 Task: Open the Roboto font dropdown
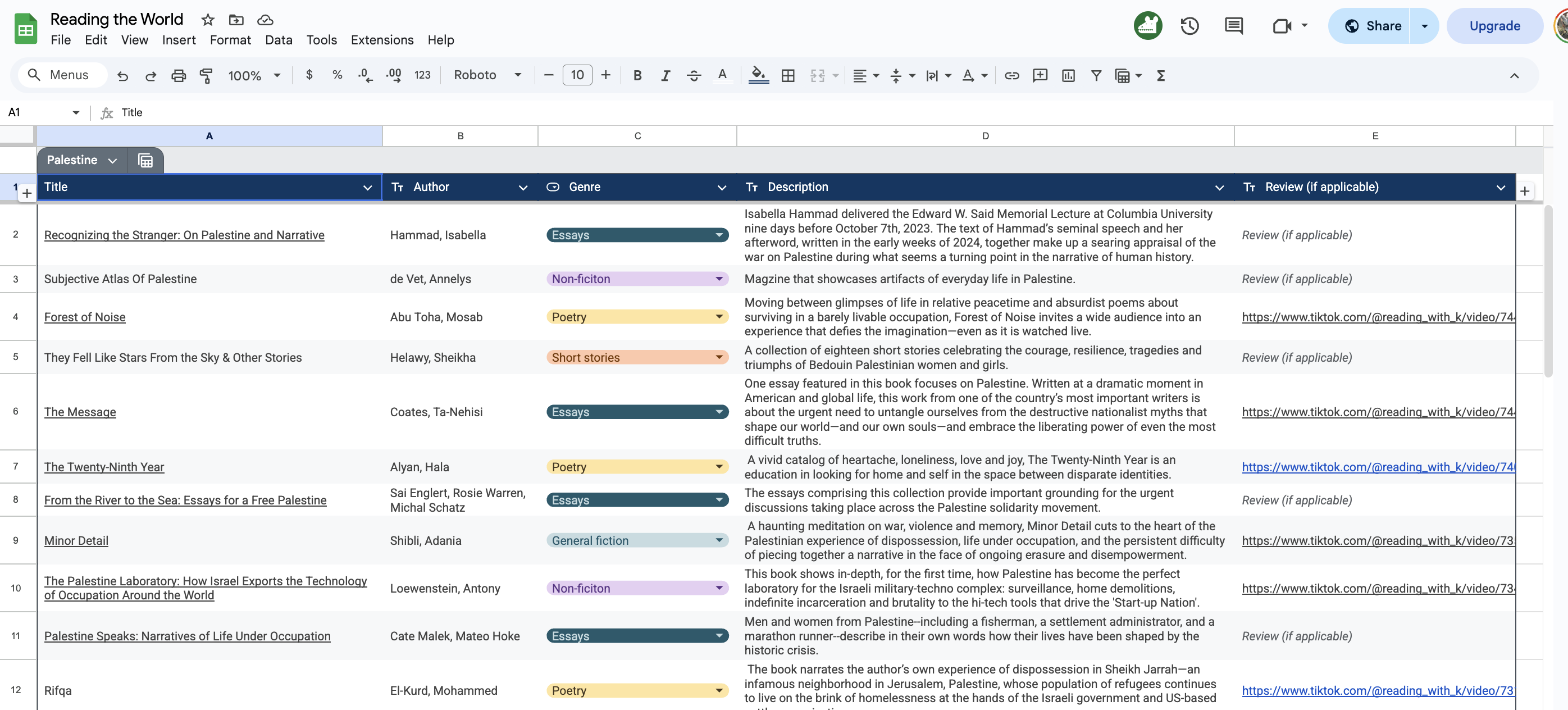487,75
